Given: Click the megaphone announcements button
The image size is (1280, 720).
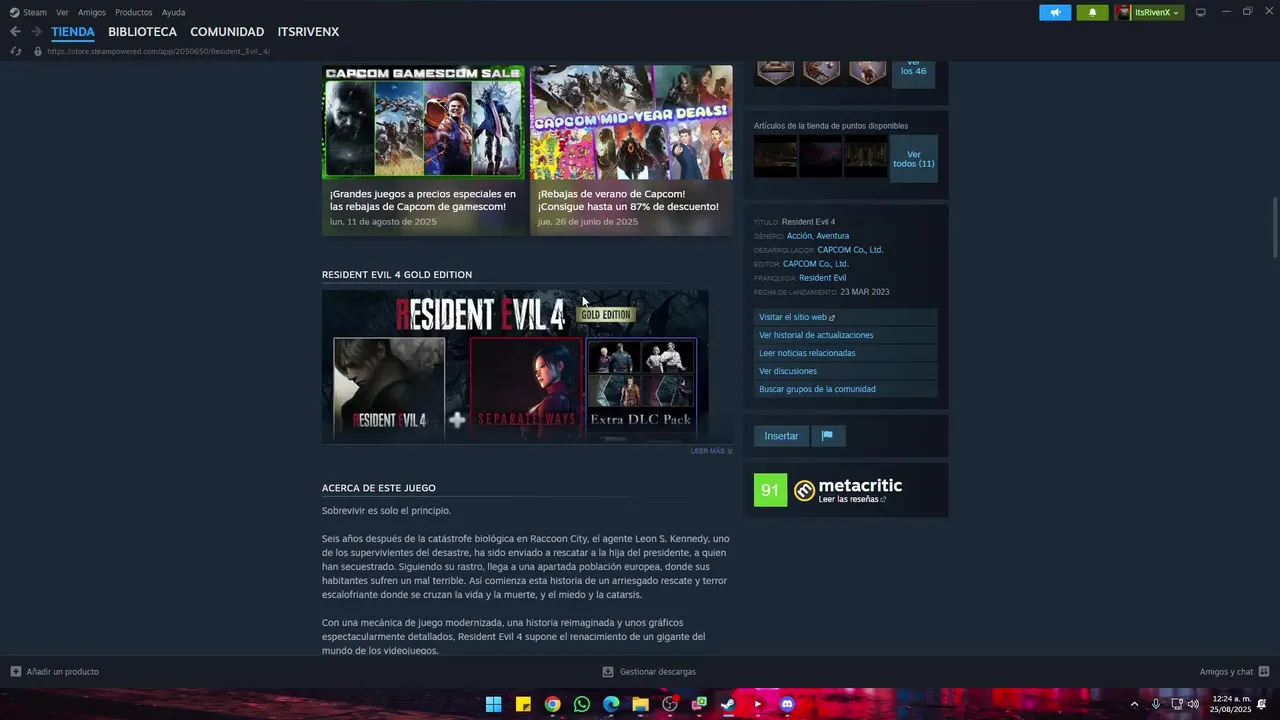Looking at the screenshot, I should (1055, 12).
